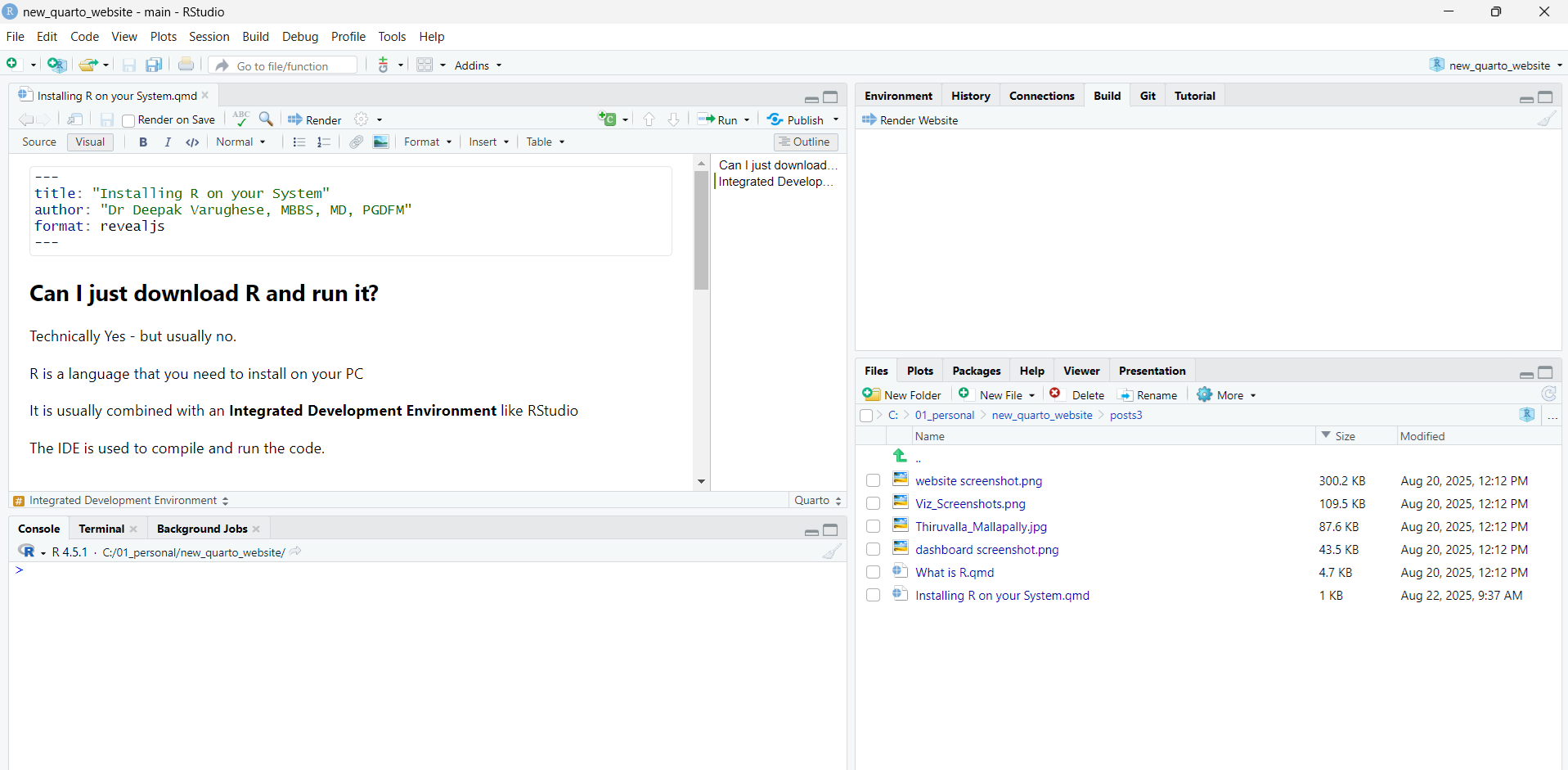Screen dimensions: 1568x770
Task: Open the More dropdown in Files pane
Action: [x=1227, y=395]
